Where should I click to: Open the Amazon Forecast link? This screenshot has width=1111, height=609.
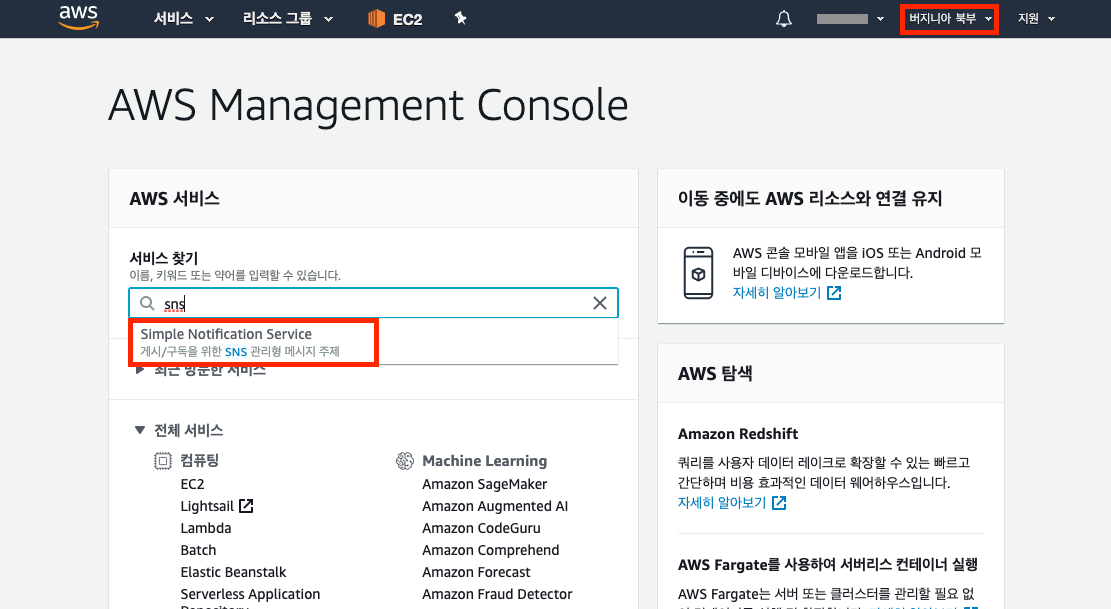[476, 572]
